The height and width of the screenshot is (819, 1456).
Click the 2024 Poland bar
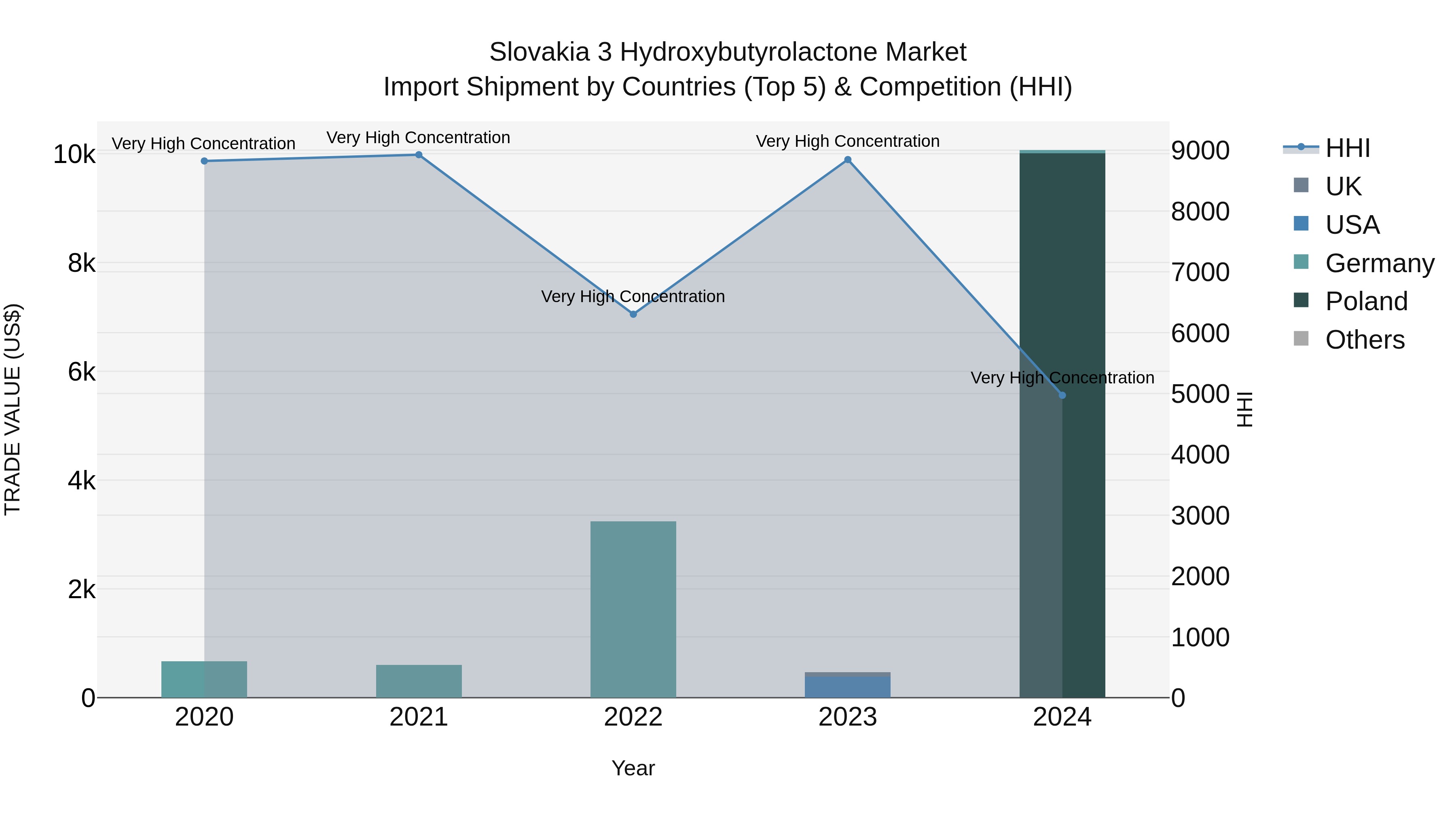click(x=1062, y=425)
